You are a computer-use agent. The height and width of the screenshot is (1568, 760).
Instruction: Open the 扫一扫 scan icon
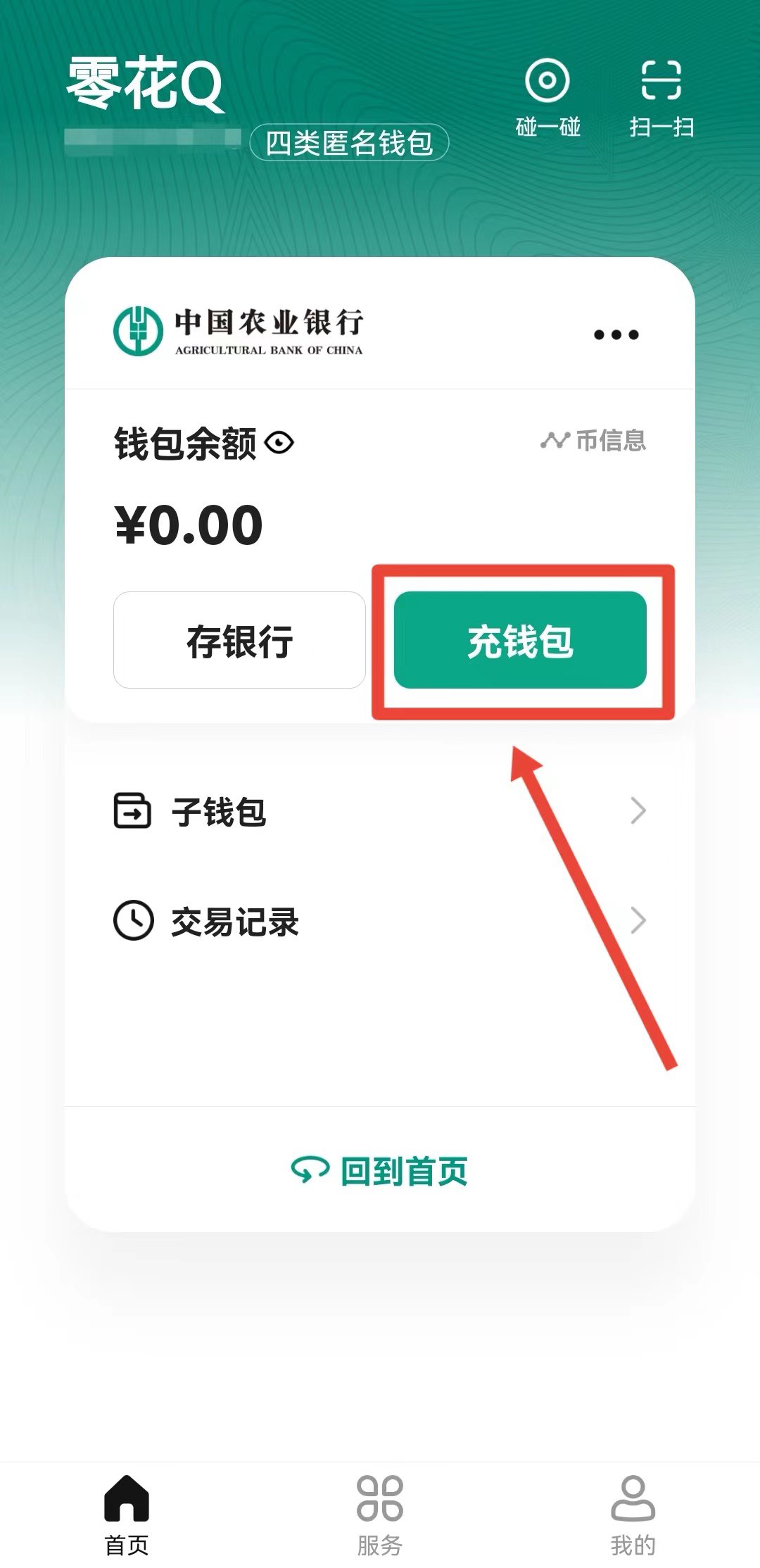[x=661, y=80]
